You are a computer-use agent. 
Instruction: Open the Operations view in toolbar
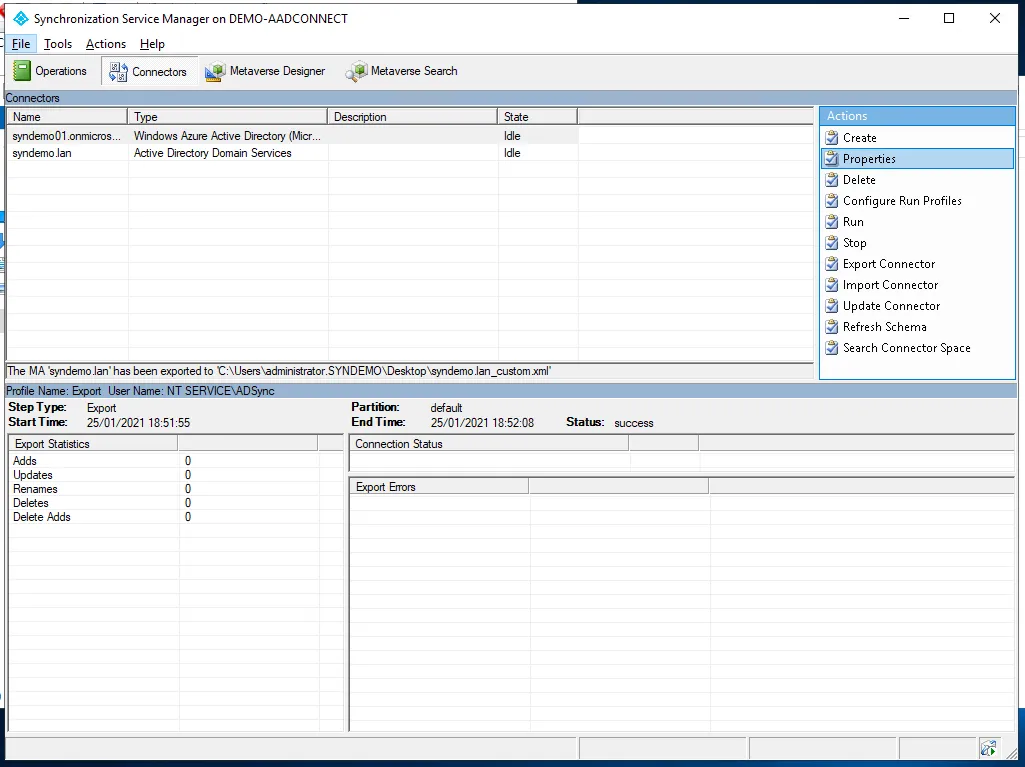click(x=50, y=71)
